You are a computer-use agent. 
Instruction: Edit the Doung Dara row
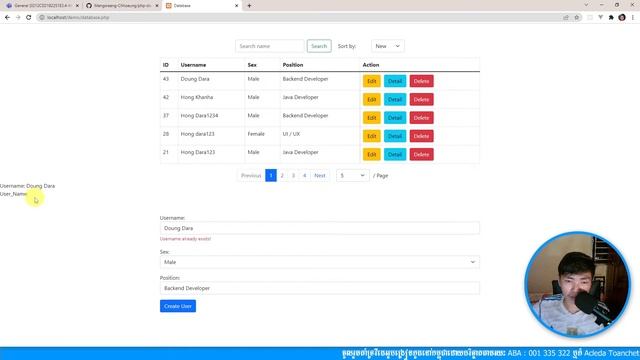coord(371,81)
